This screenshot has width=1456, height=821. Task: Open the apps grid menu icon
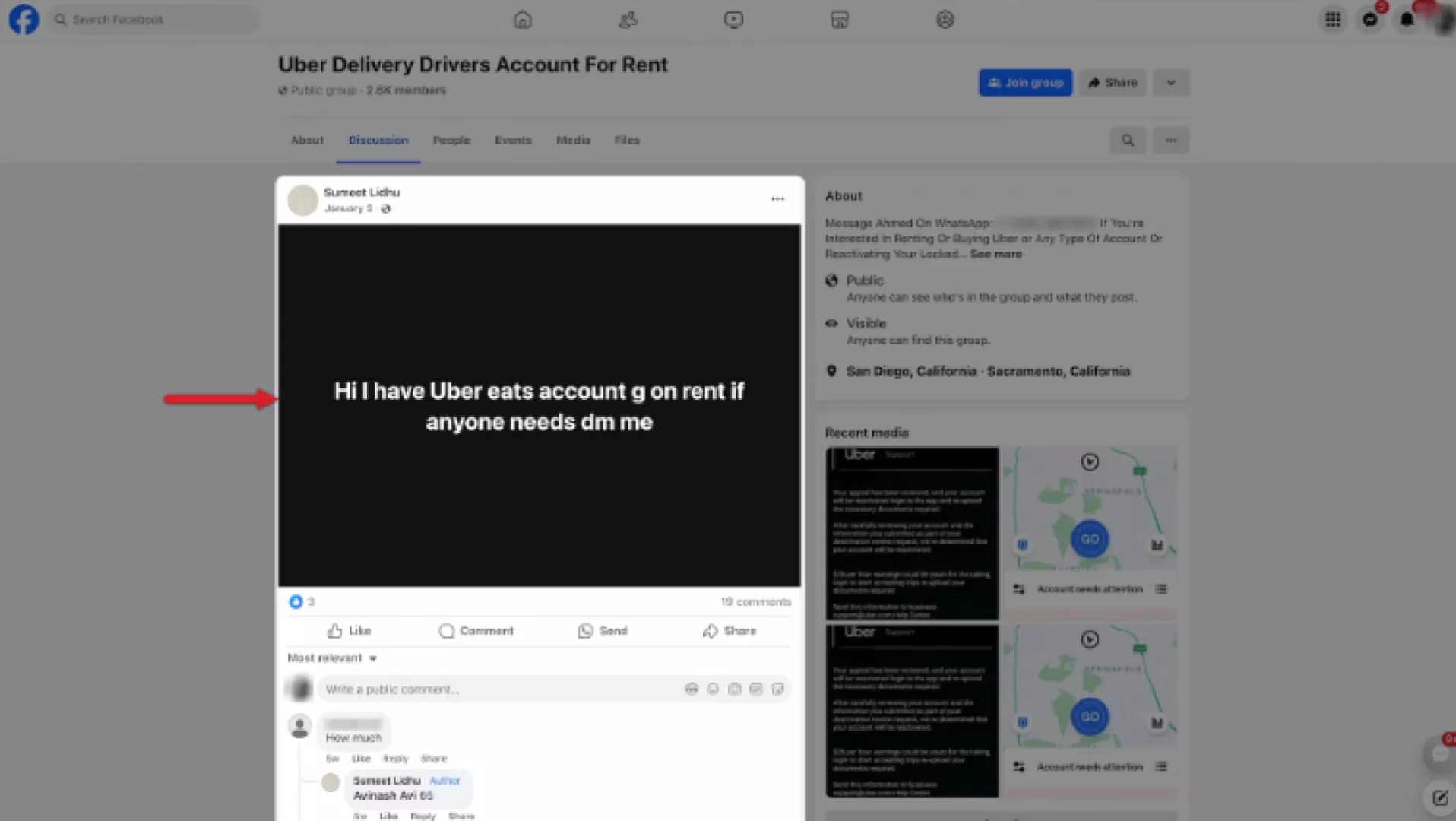tap(1333, 20)
